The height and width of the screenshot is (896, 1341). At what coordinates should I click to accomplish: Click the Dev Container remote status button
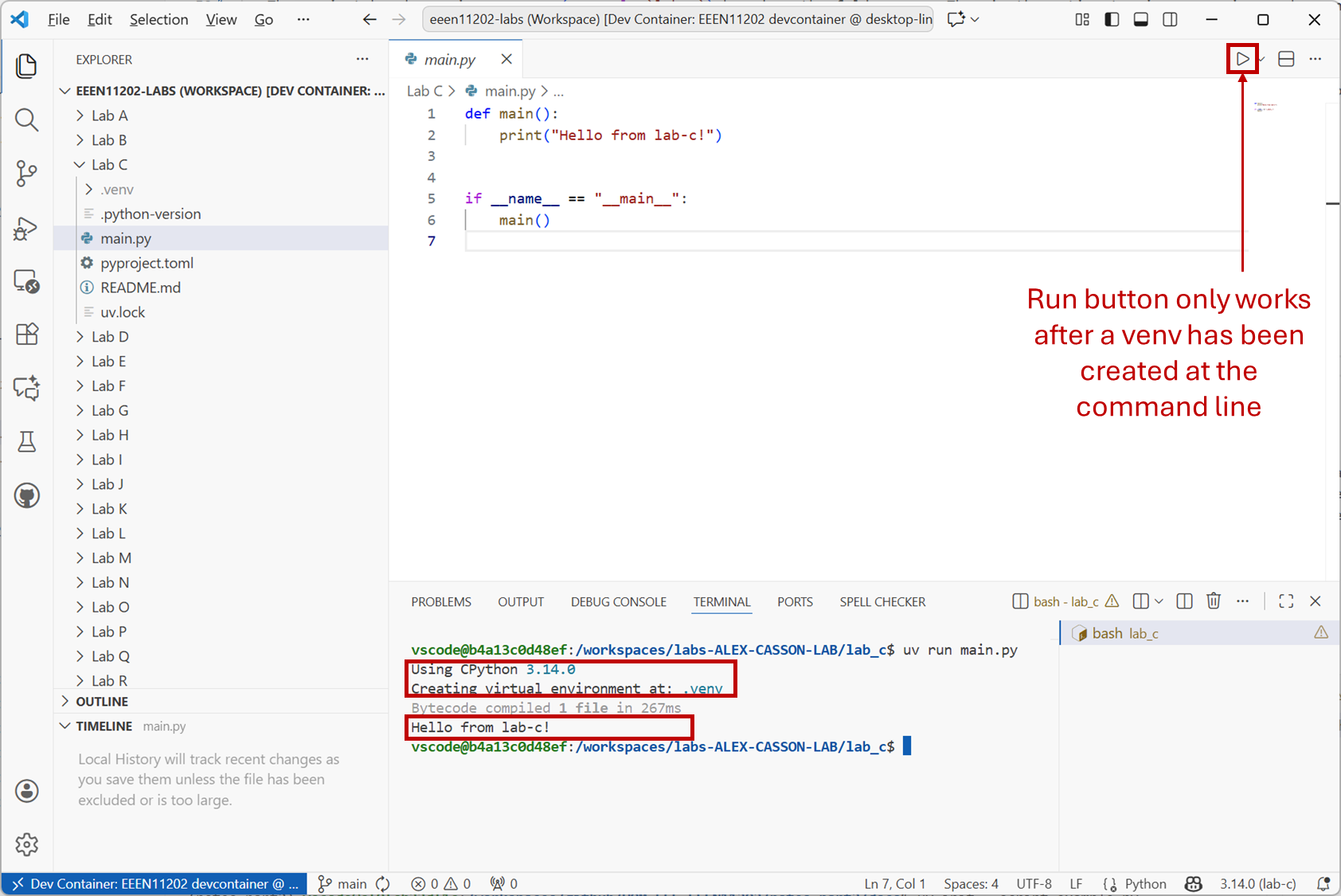coord(154,884)
